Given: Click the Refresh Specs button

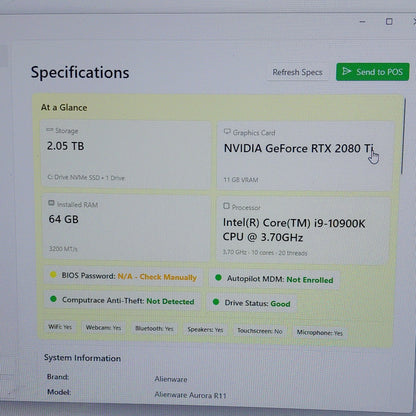Looking at the screenshot, I should [x=297, y=72].
